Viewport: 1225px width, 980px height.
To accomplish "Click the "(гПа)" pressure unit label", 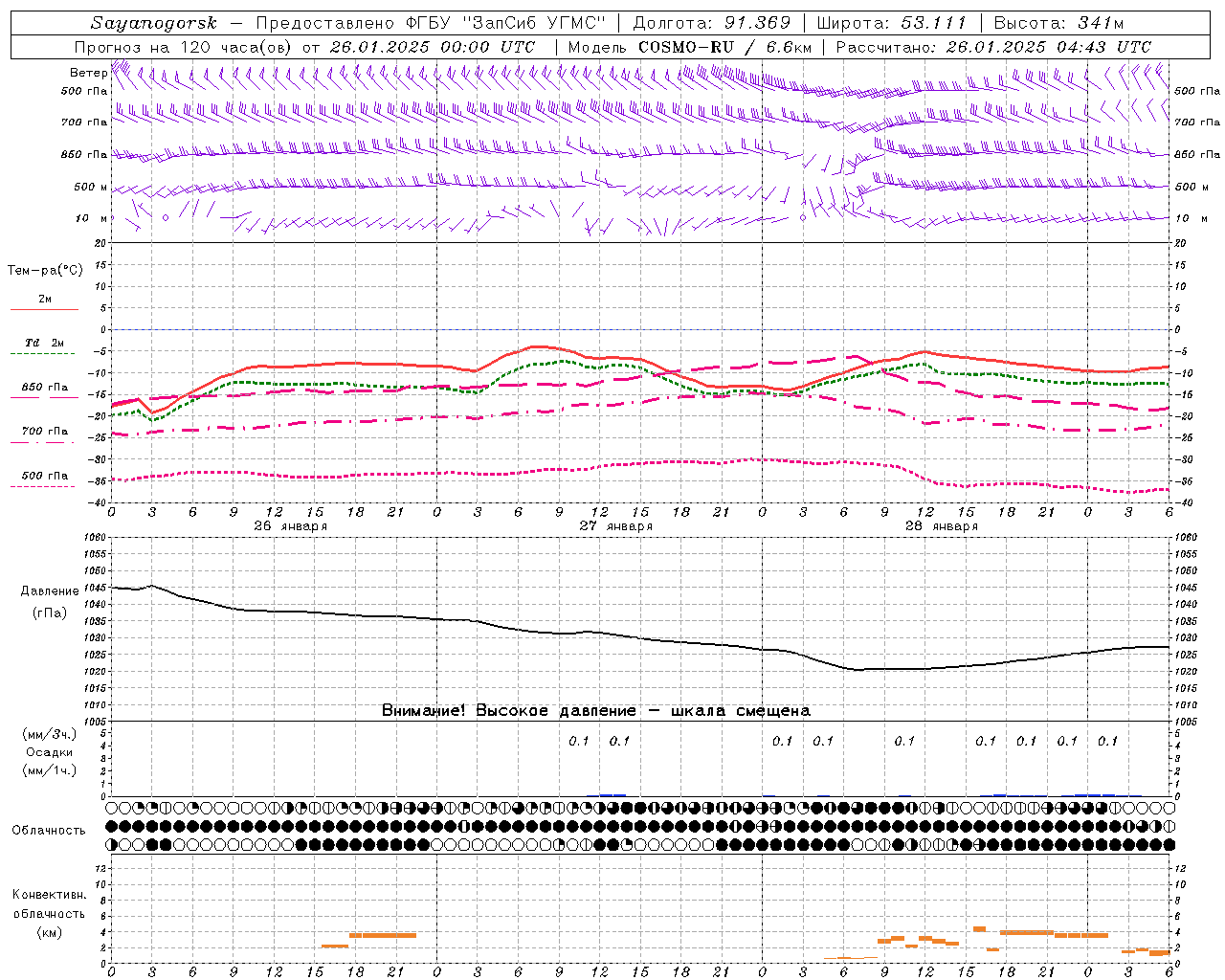I will pyautogui.click(x=50, y=612).
